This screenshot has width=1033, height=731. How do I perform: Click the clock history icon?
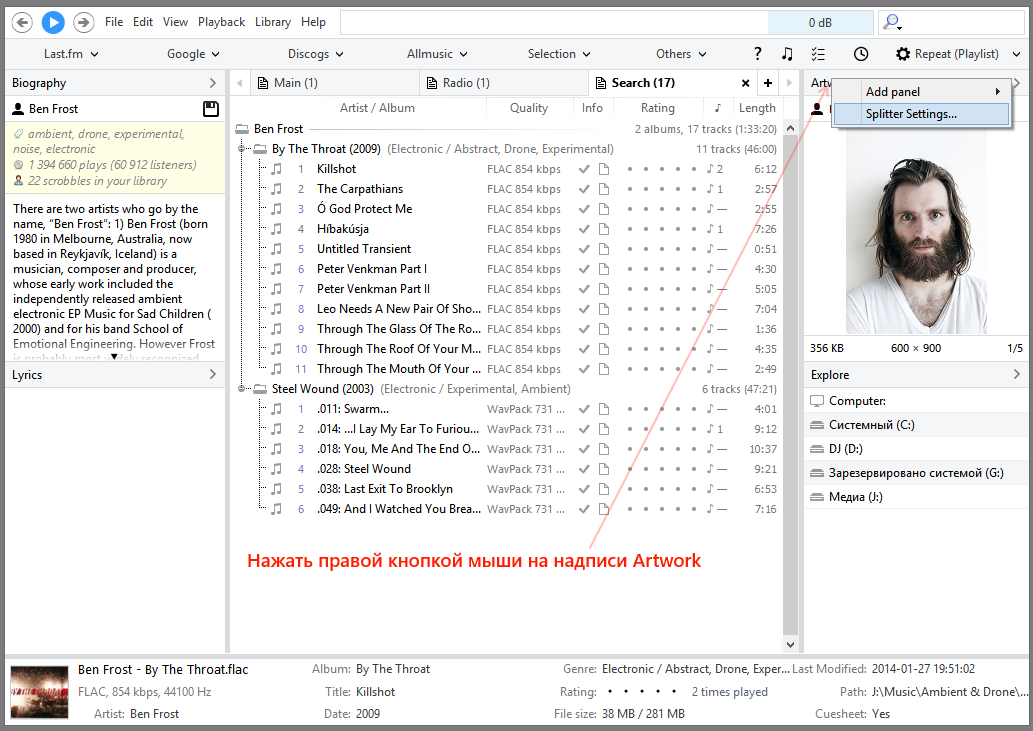pyautogui.click(x=860, y=54)
